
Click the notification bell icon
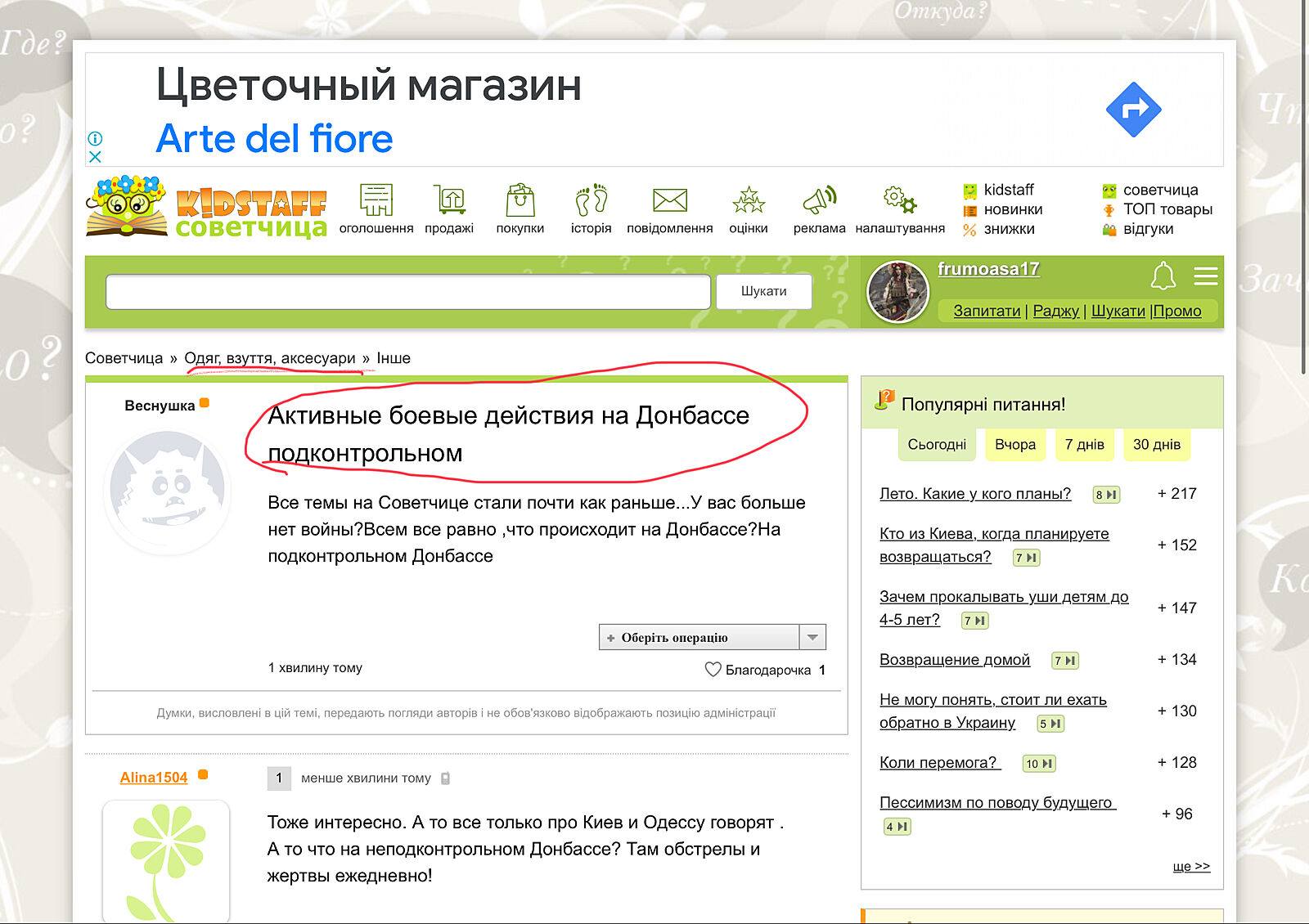(1163, 276)
